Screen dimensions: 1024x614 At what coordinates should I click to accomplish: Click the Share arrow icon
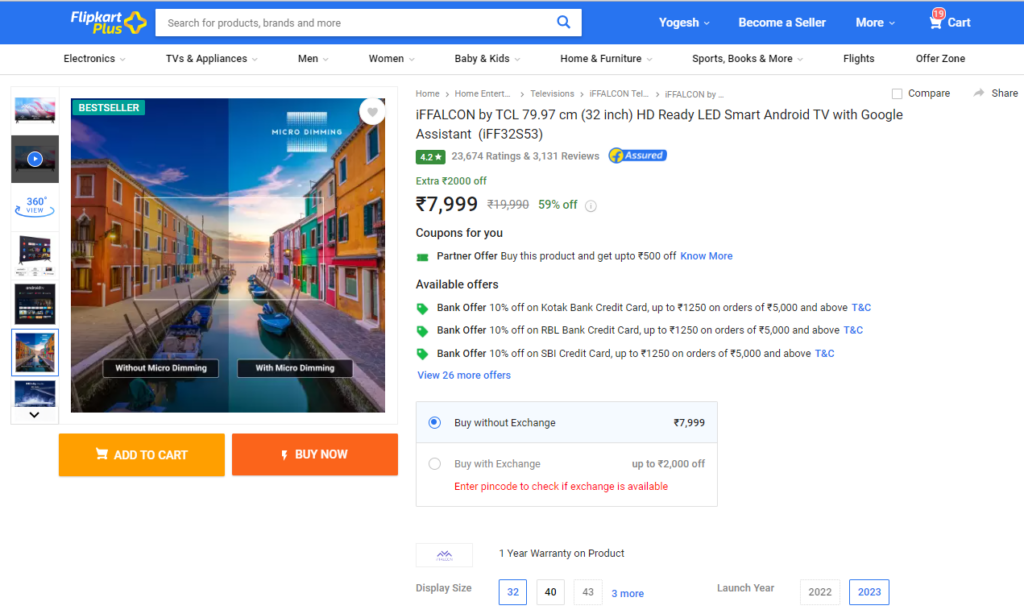(978, 93)
